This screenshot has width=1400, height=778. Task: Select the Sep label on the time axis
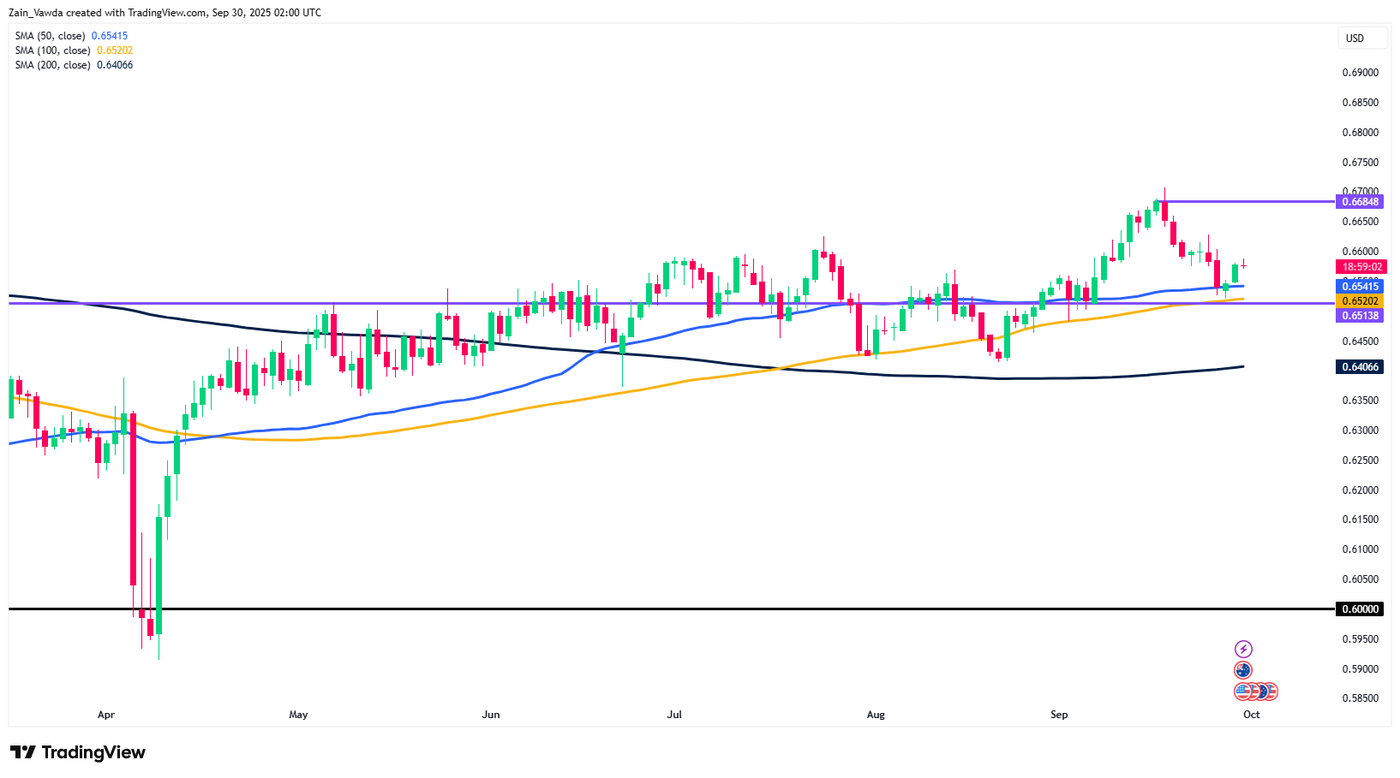[1059, 714]
